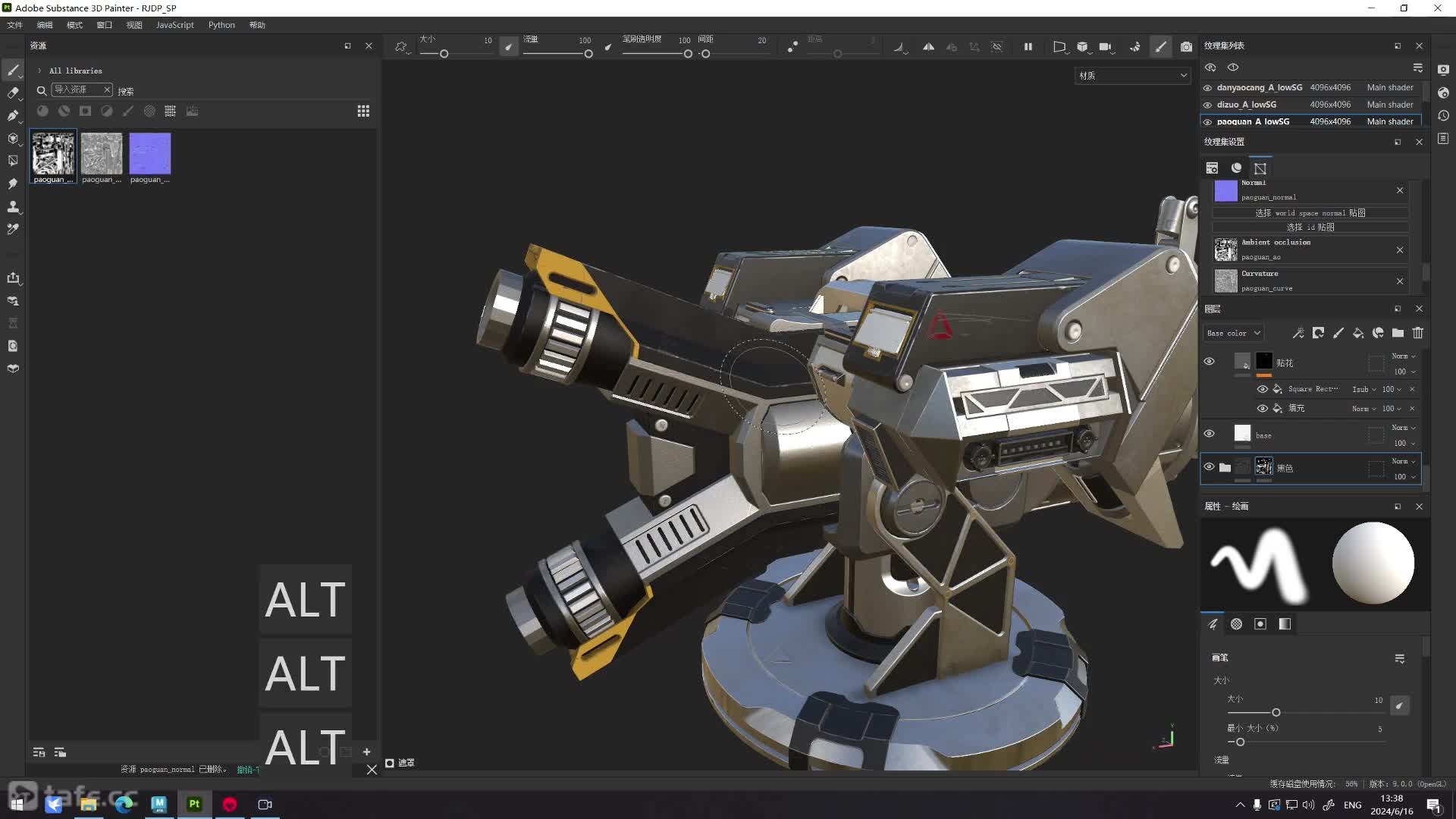The image size is (1456, 819).
Task: Remove the Ambient occlusion paoguan_ao map
Action: 1400,250
